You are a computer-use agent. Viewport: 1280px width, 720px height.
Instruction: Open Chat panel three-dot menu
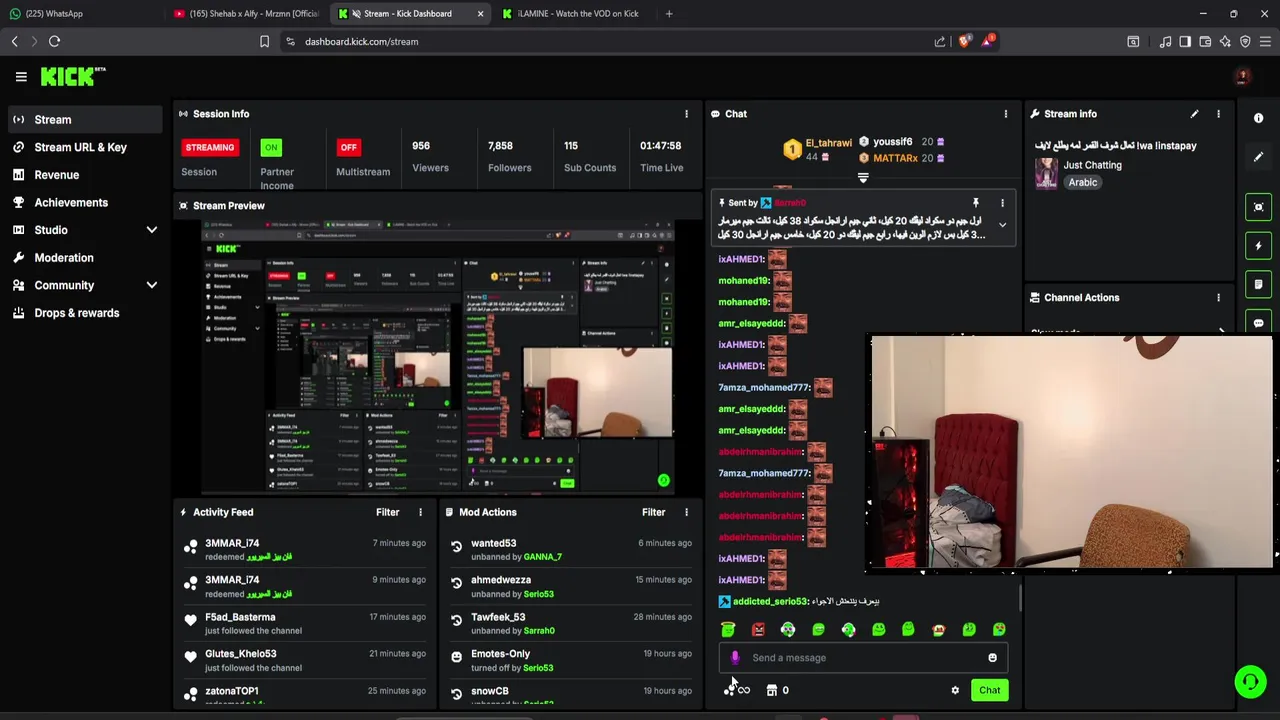[1006, 114]
